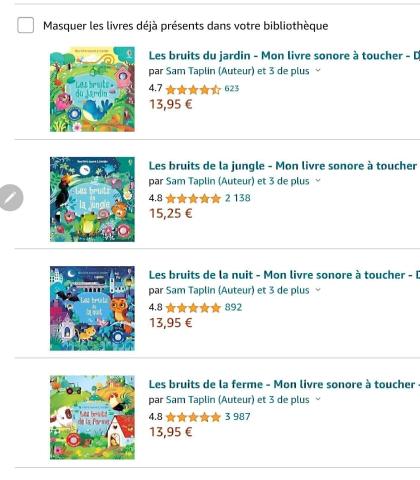Image resolution: width=420 pixels, height=480 pixels.
Task: Click Les bruits de la nuit cover thumbnail
Action: pyautogui.click(x=92, y=308)
